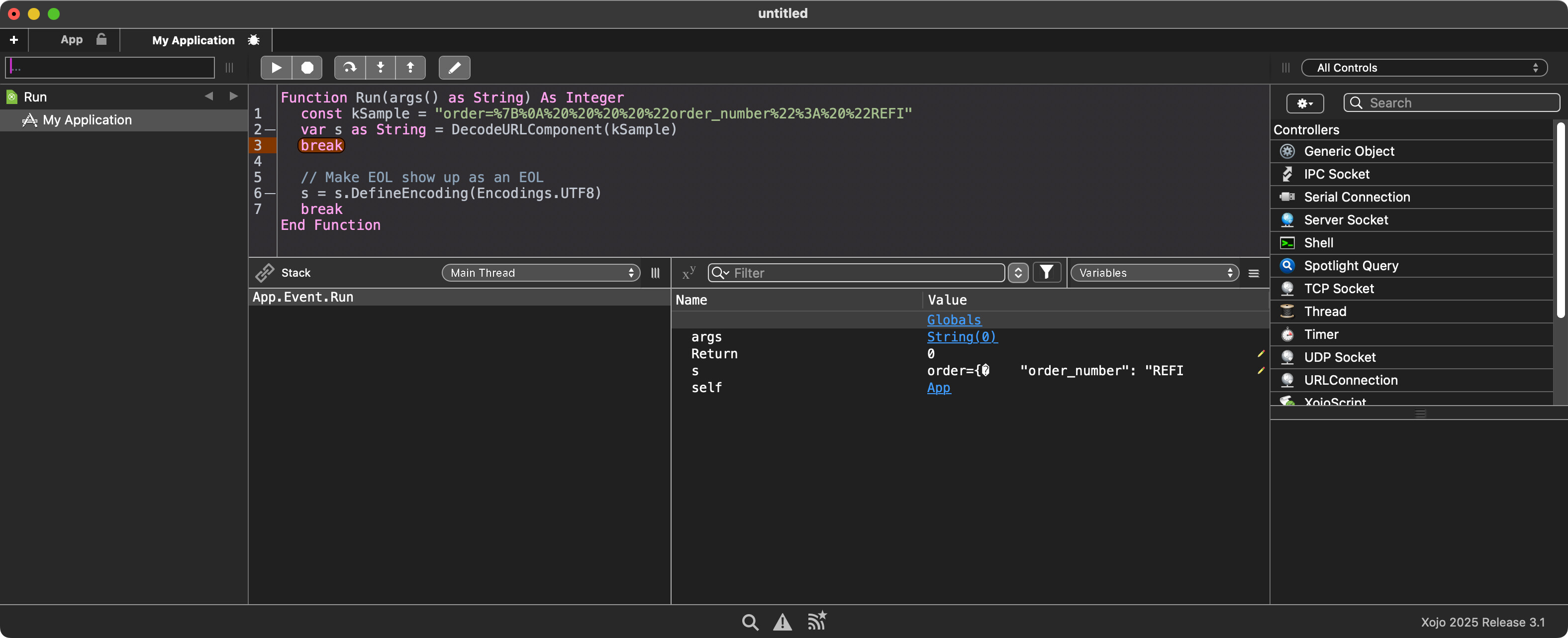
Task: Click the String(0) args value link
Action: (x=961, y=336)
